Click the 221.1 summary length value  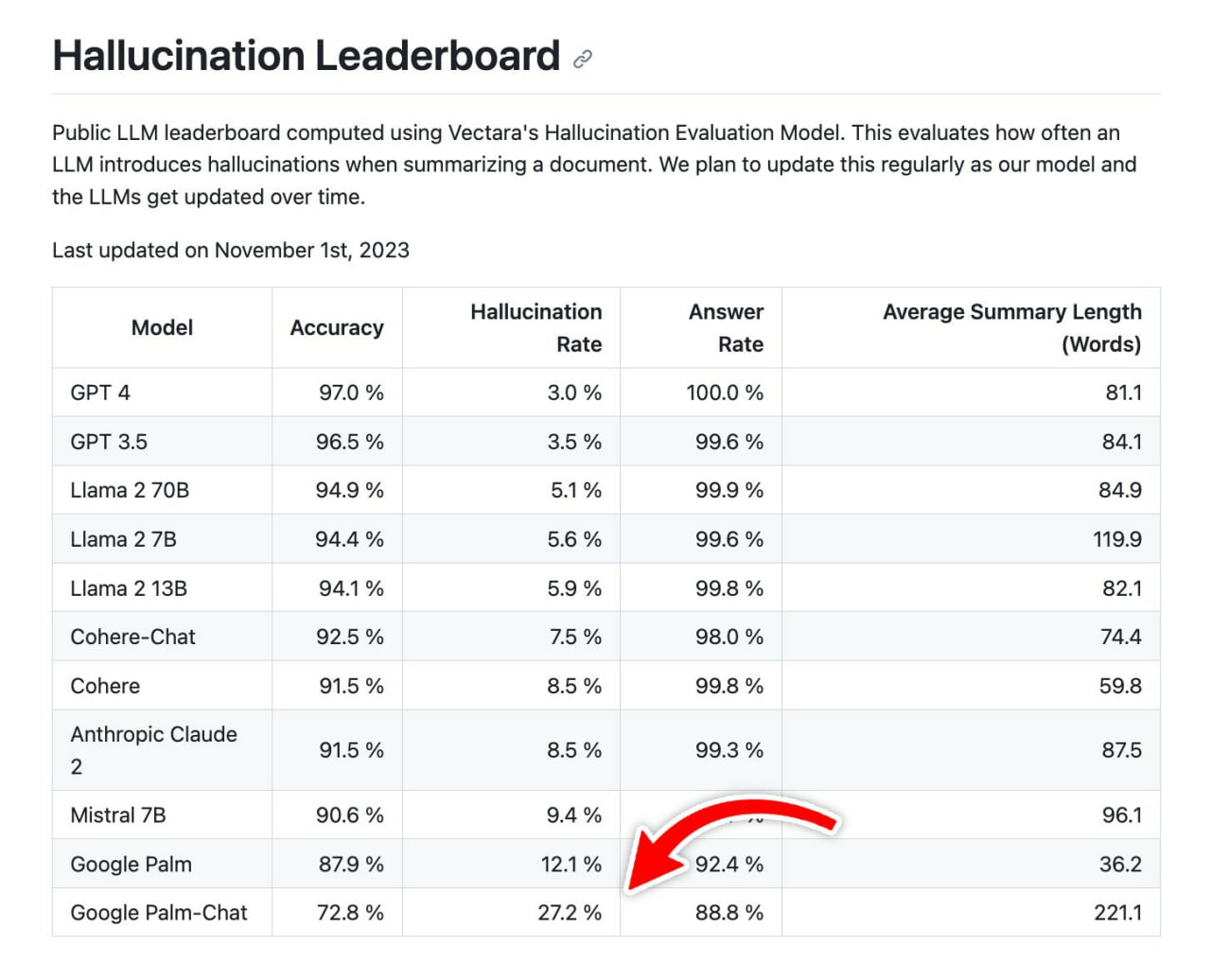coord(1117,913)
